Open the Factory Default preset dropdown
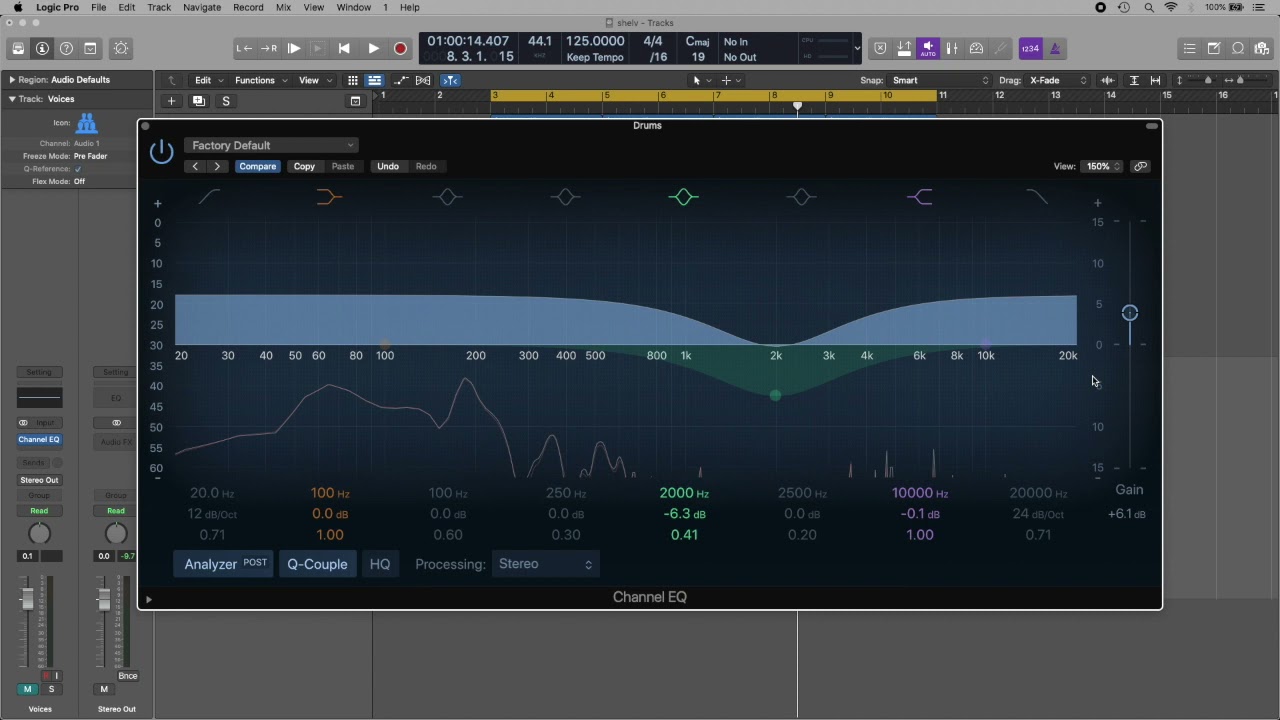Image resolution: width=1280 pixels, height=720 pixels. tap(271, 145)
